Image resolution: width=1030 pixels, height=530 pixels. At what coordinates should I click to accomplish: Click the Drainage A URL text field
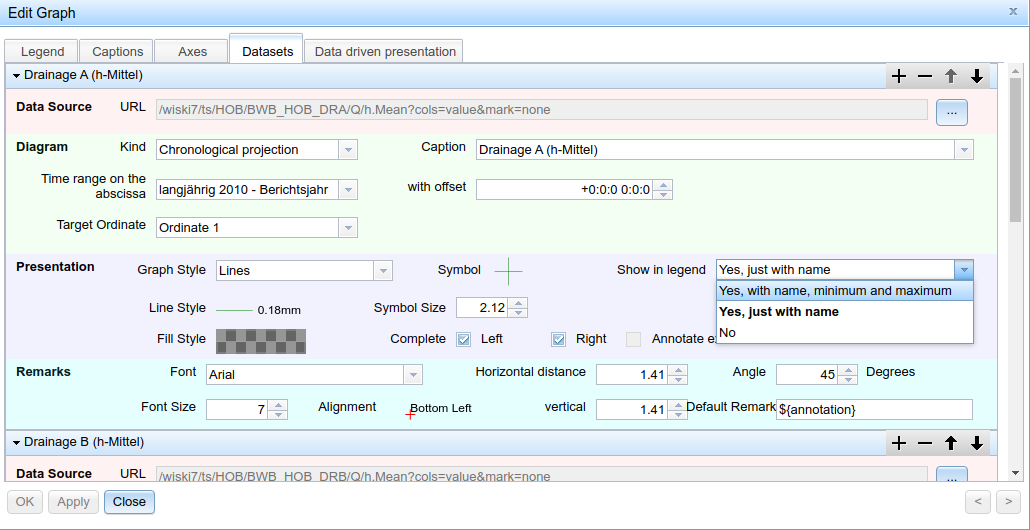[x=541, y=110]
